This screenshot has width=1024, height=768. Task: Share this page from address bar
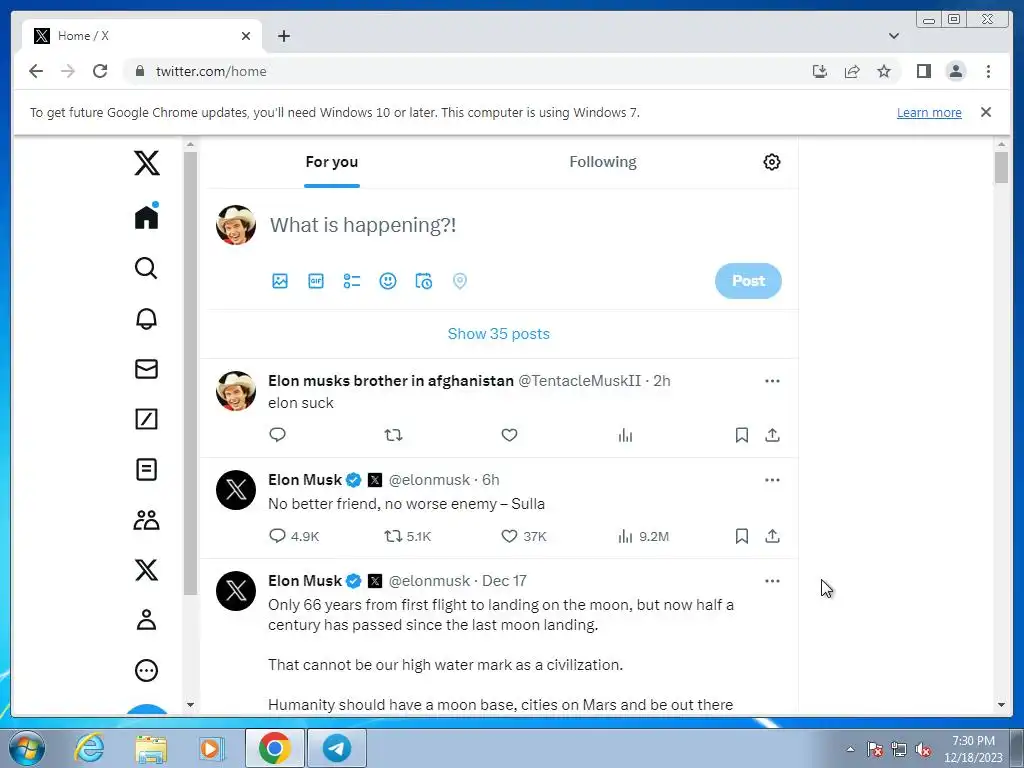[852, 71]
